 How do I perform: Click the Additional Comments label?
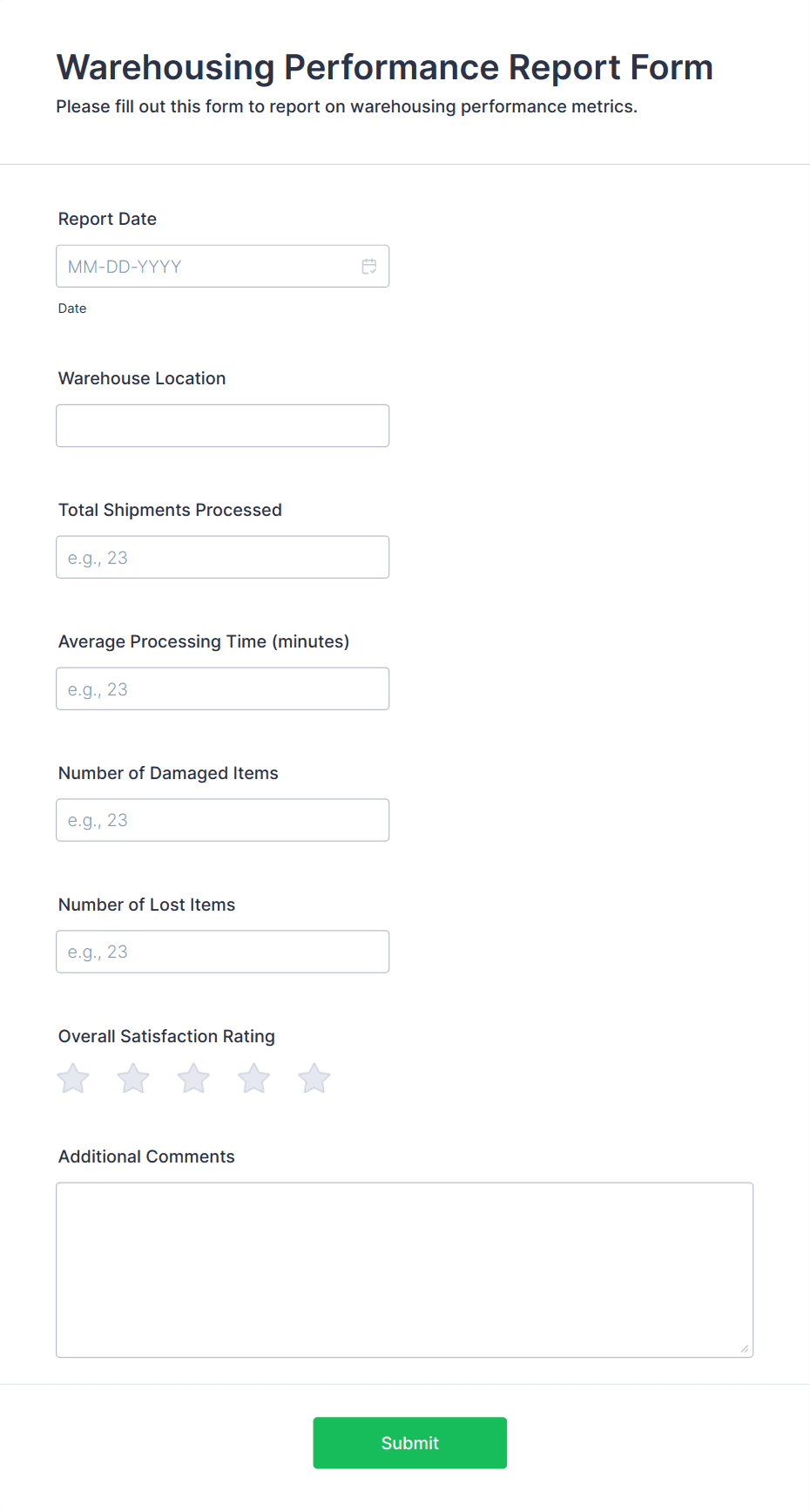click(146, 1156)
